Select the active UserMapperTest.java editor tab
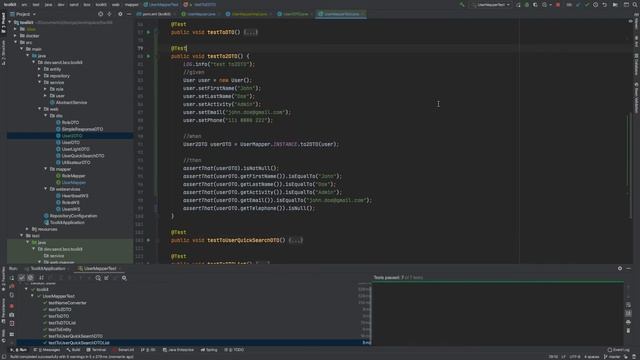Image resolution: width=640 pixels, height=360 pixels. [341, 14]
